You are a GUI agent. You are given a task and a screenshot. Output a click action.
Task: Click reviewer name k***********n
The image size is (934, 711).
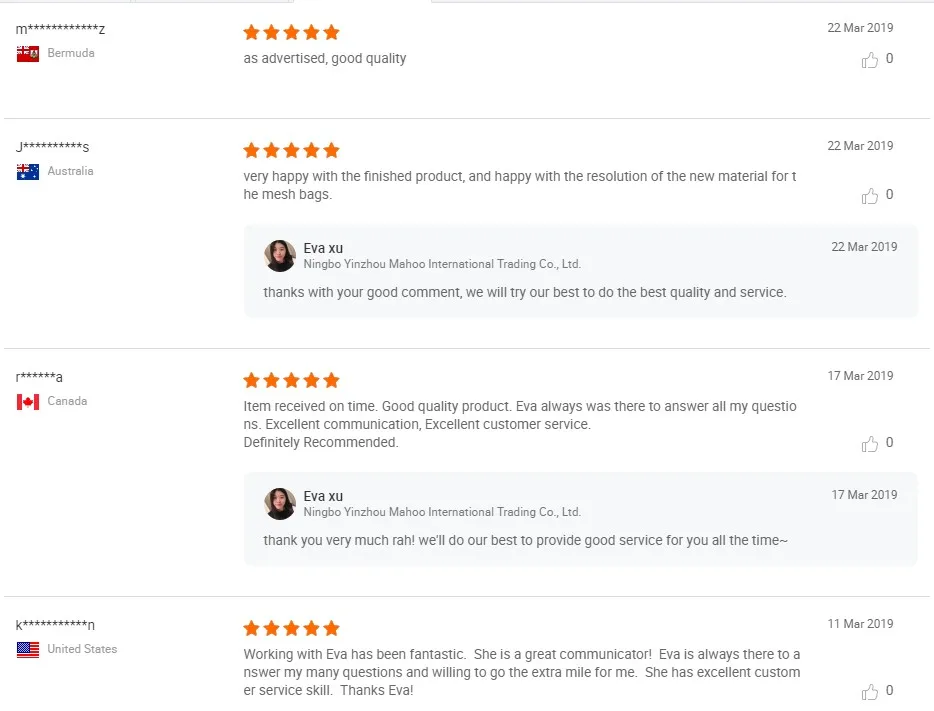click(56, 625)
